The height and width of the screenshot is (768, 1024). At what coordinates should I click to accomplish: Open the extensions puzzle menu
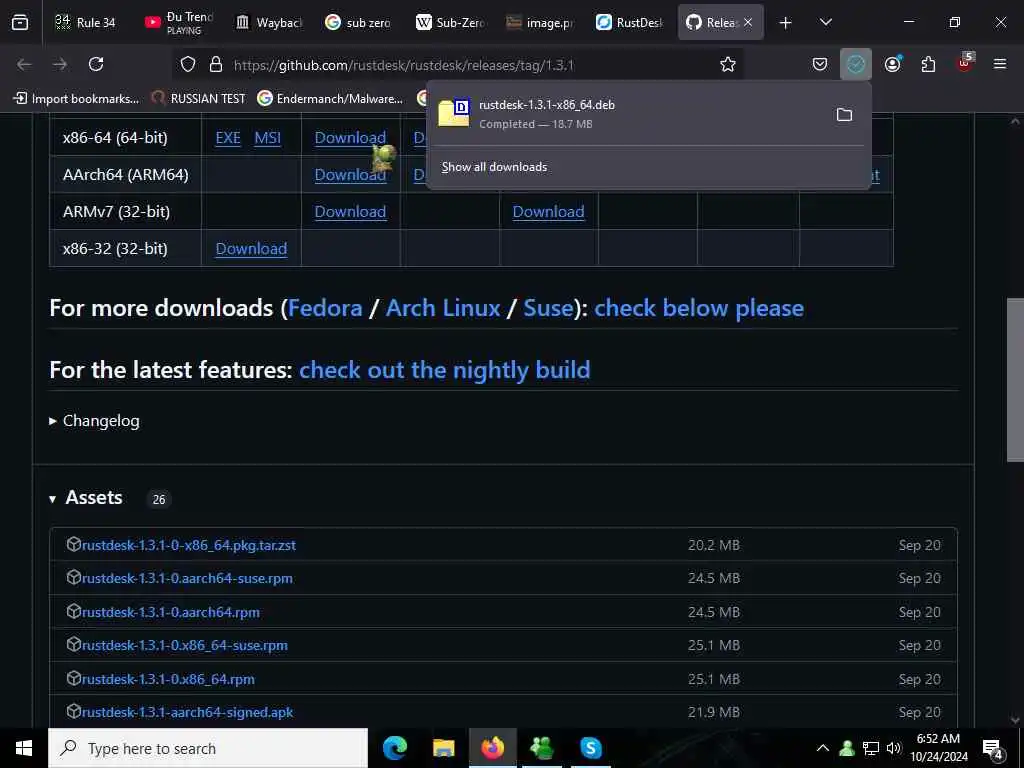pyautogui.click(x=928, y=64)
